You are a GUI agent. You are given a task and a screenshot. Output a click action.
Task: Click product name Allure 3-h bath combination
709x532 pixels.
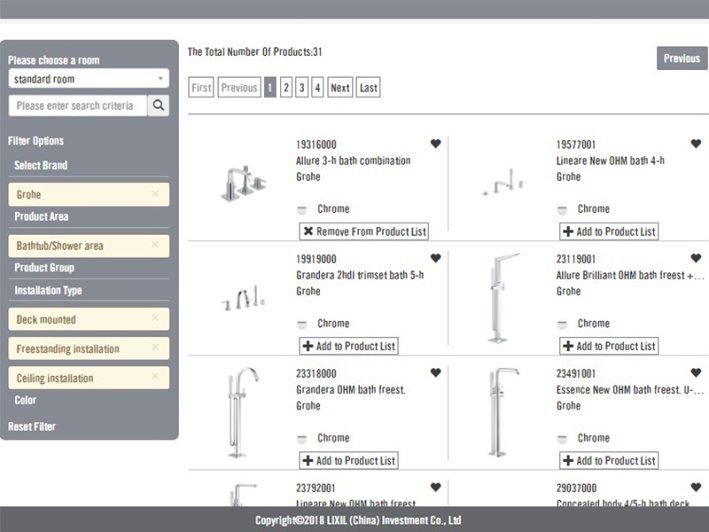point(353,160)
